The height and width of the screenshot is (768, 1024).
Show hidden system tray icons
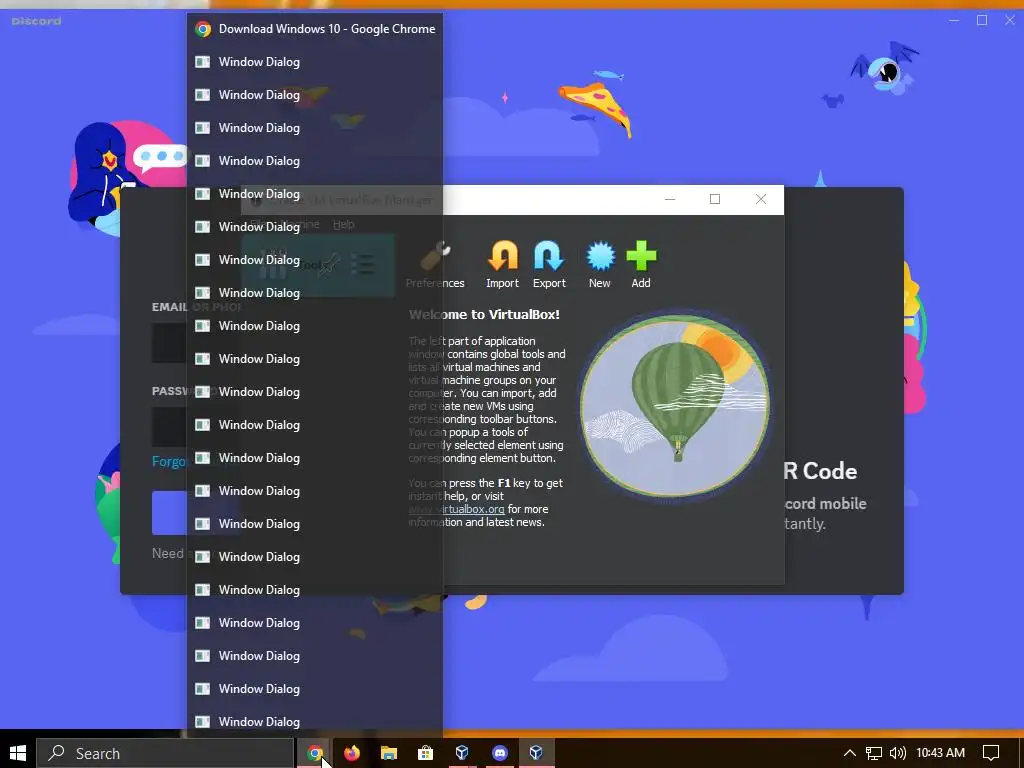pos(850,753)
